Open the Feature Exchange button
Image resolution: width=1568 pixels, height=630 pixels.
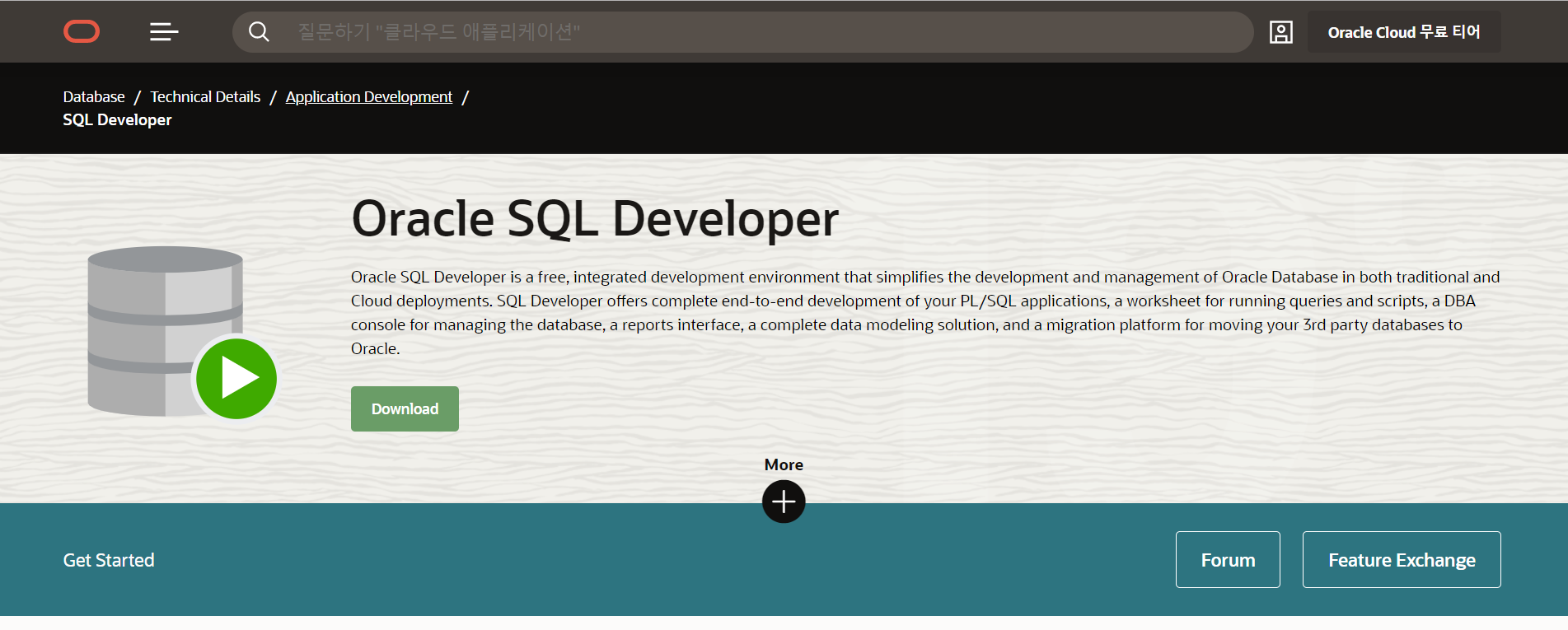pyautogui.click(x=1402, y=560)
